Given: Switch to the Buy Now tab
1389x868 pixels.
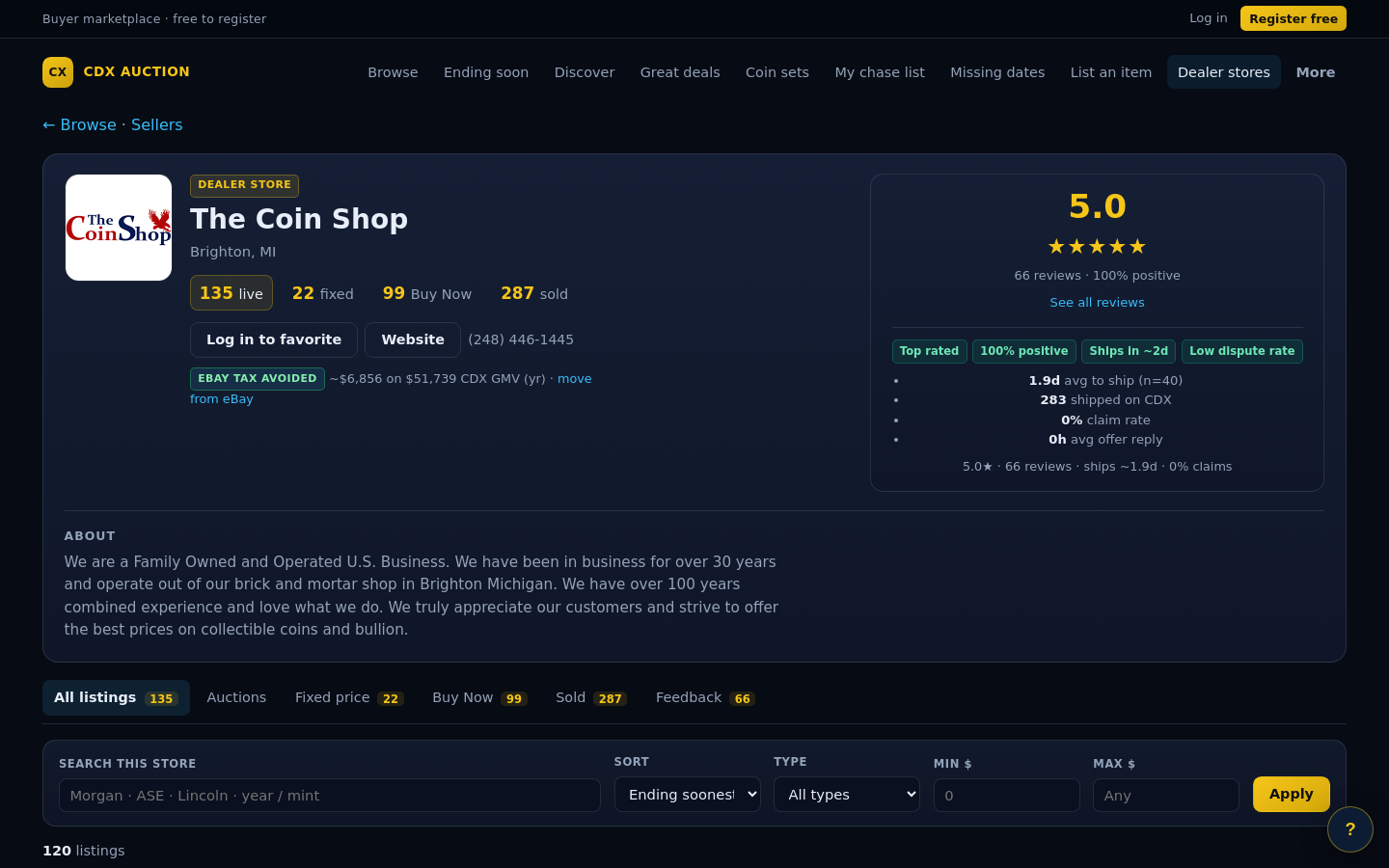Looking at the screenshot, I should click(479, 697).
